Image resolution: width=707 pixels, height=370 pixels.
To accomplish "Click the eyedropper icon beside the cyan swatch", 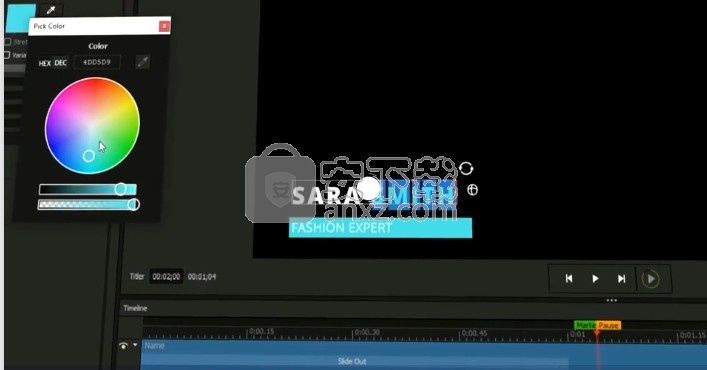I will [51, 10].
